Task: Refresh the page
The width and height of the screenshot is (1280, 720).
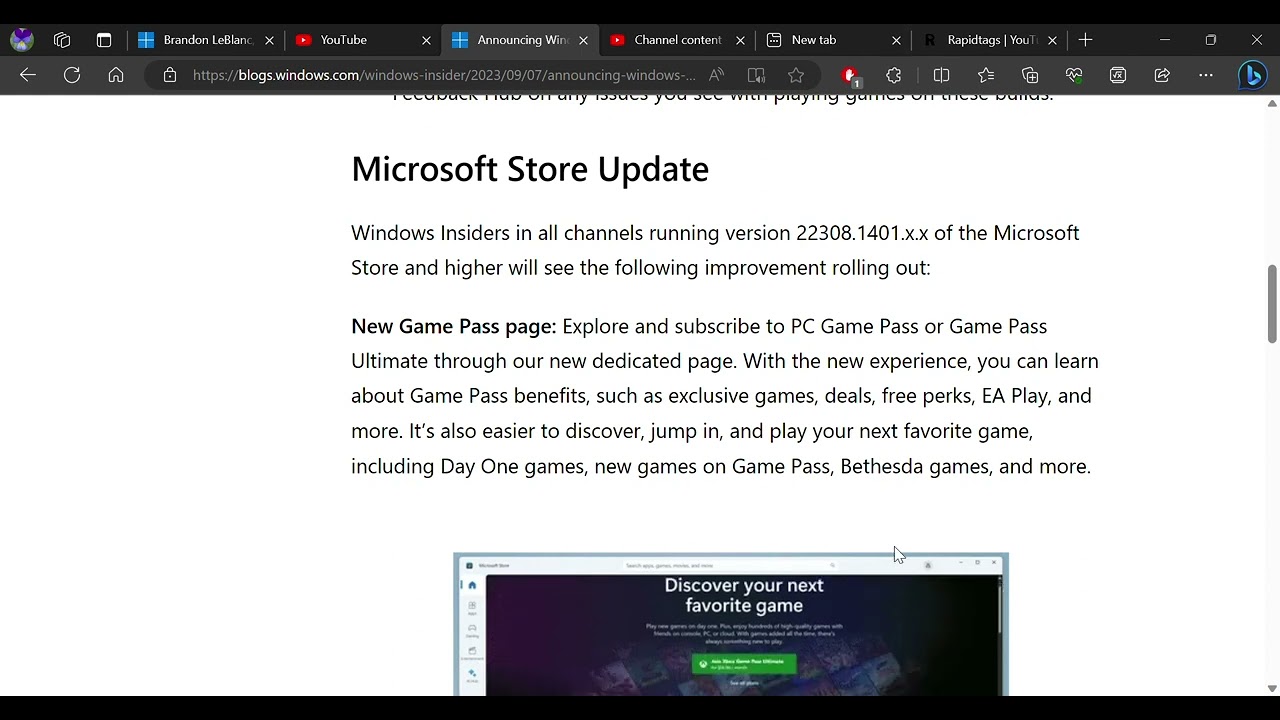Action: click(x=72, y=75)
